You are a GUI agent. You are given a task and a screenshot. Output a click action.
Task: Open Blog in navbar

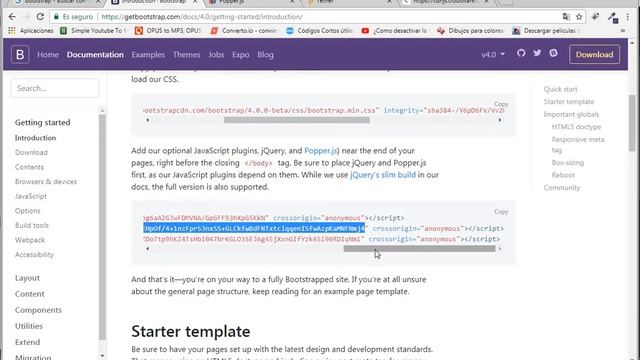tap(265, 55)
